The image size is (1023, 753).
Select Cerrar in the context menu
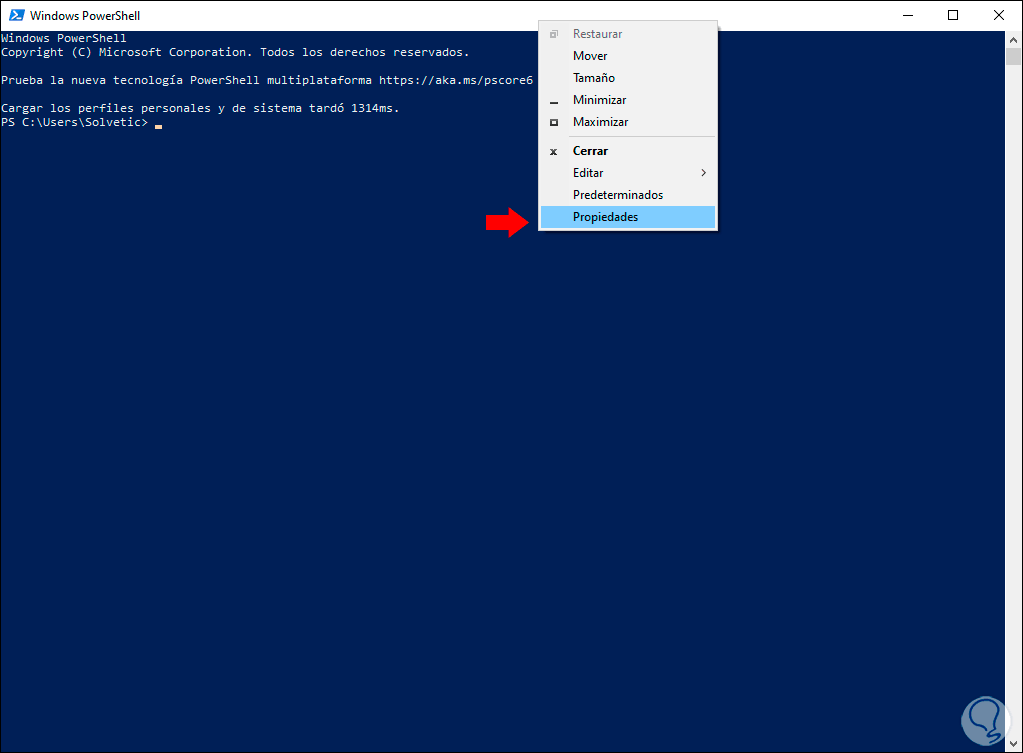click(x=628, y=151)
